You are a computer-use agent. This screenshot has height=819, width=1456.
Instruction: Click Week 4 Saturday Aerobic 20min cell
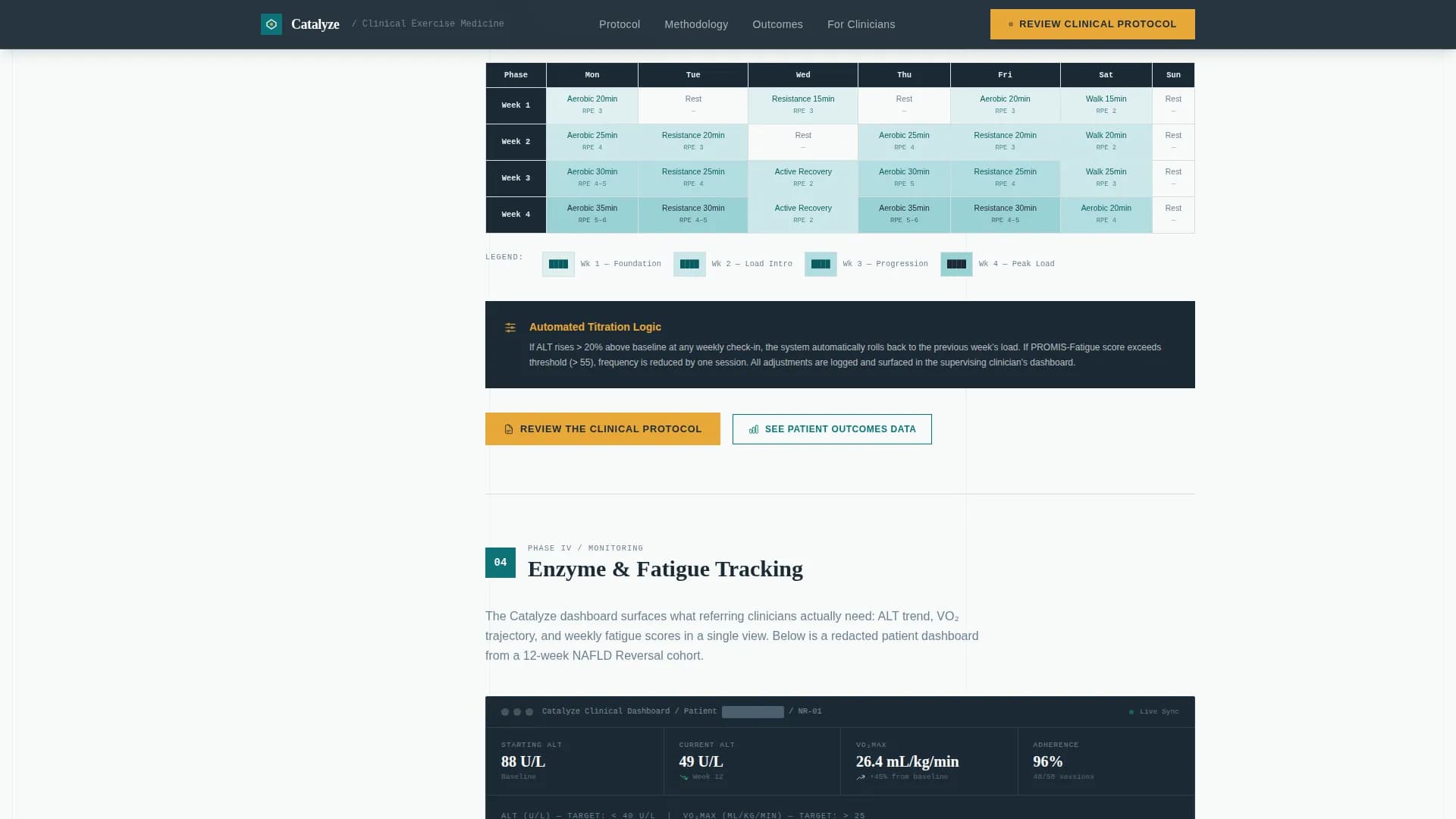pos(1106,215)
